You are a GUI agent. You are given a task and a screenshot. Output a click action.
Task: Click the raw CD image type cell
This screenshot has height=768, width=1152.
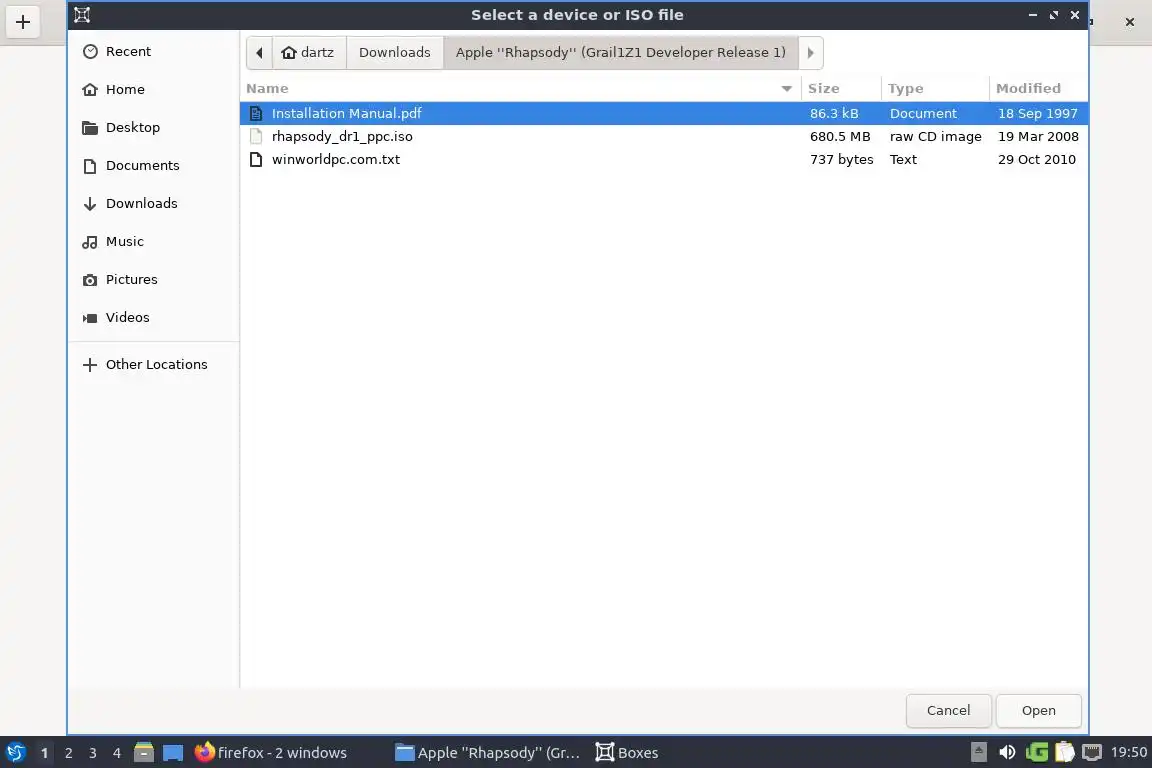(935, 137)
